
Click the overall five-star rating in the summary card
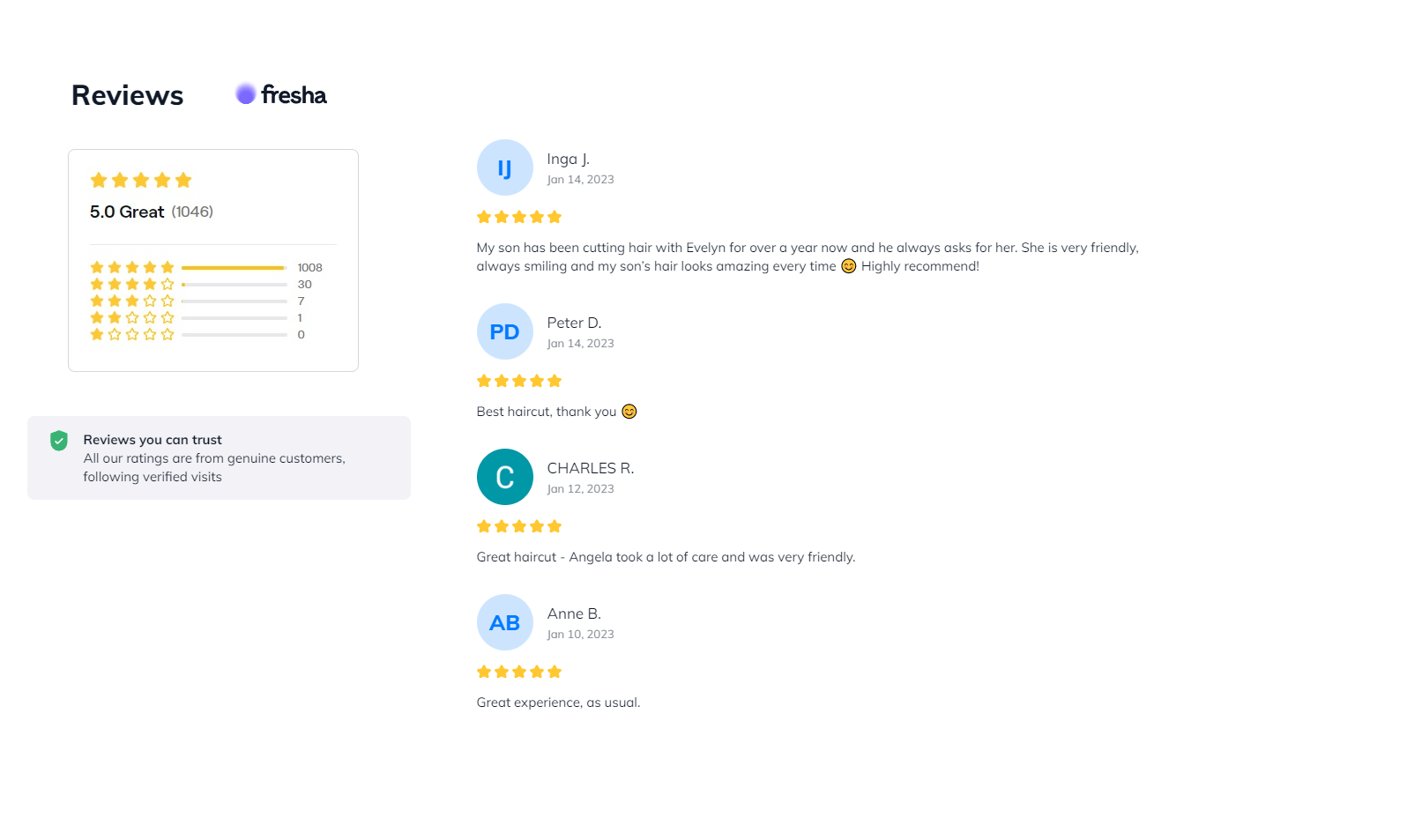(141, 181)
